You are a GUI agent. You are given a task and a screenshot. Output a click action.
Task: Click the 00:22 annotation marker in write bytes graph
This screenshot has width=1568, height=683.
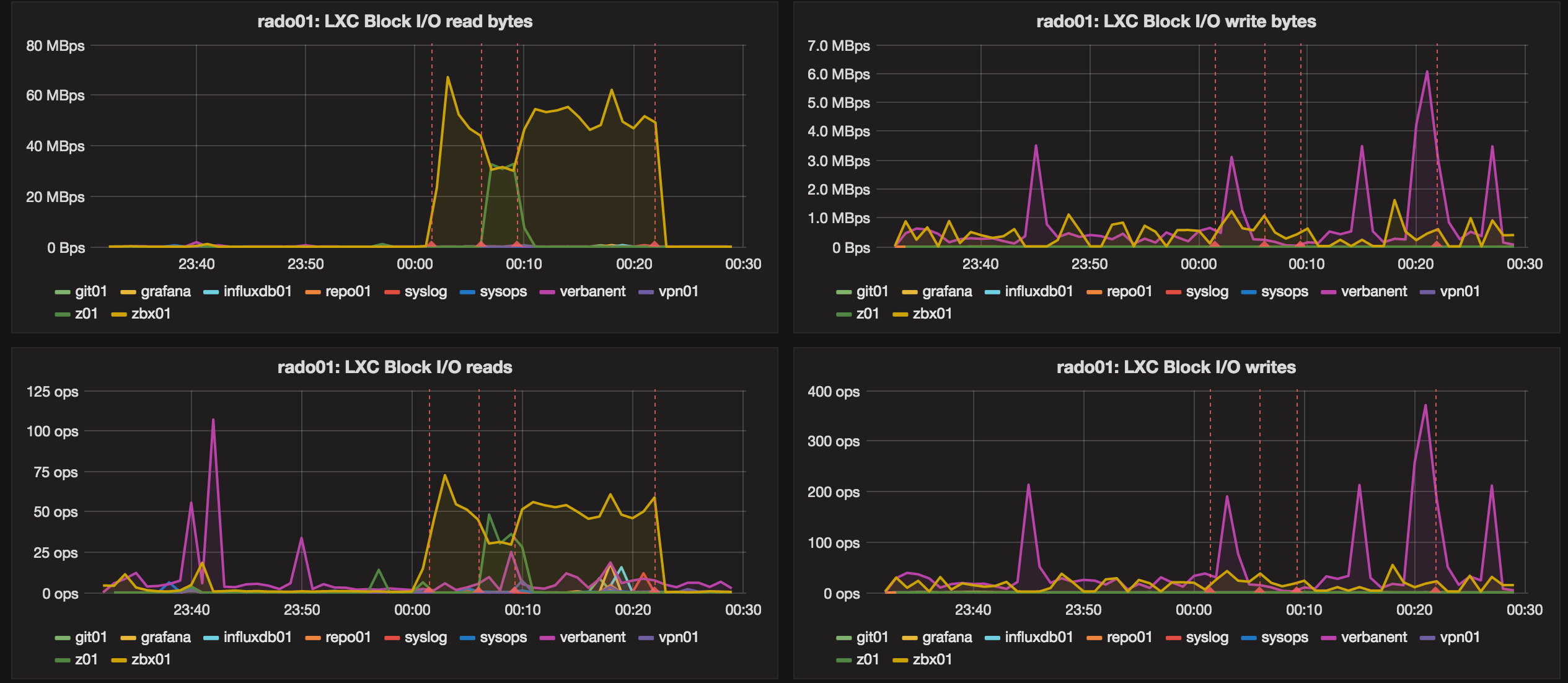click(x=1436, y=244)
